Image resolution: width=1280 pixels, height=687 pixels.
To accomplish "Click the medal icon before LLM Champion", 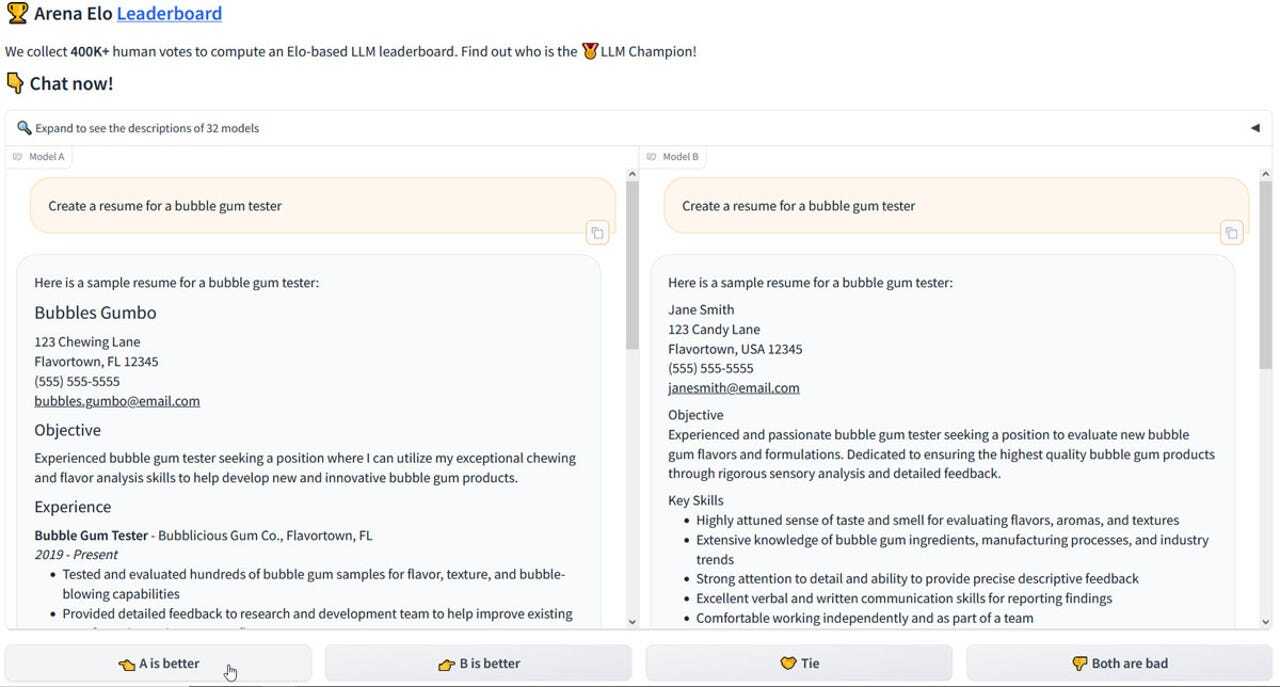I will point(589,51).
